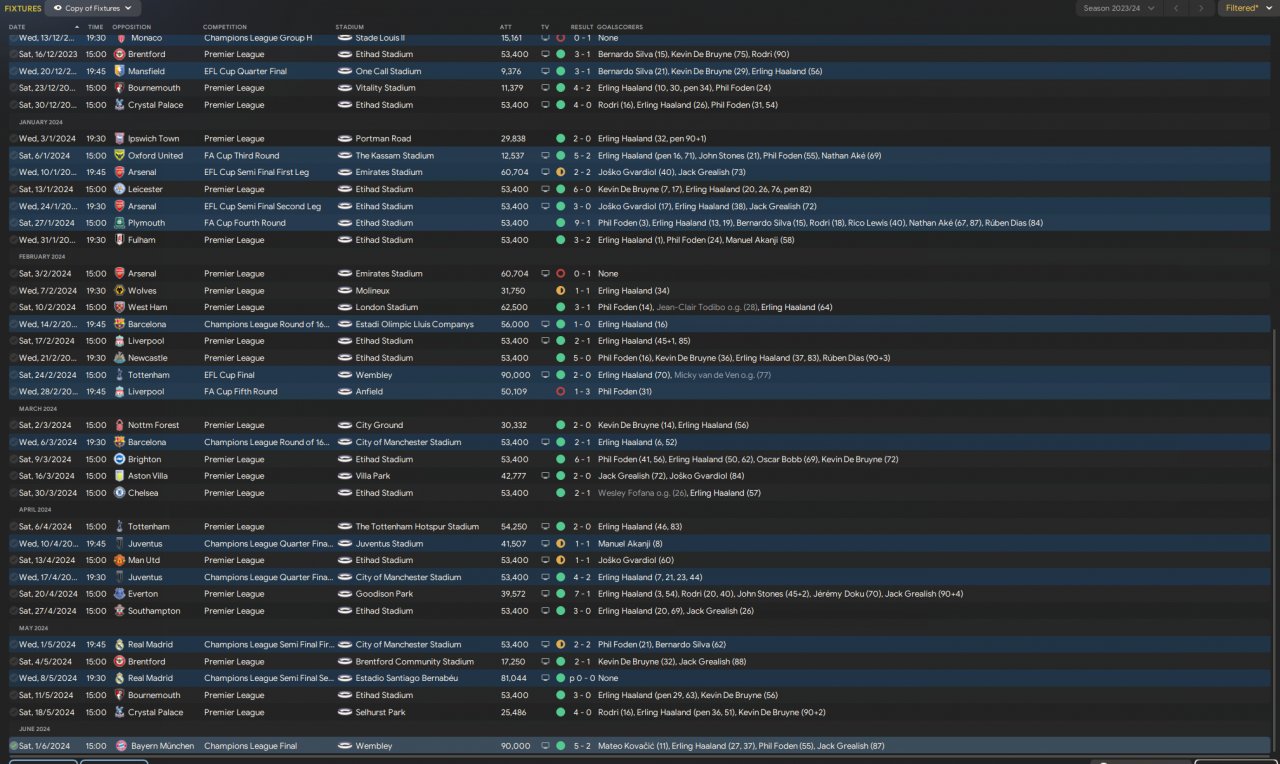Click the Plymouth club badge

pyautogui.click(x=120, y=223)
